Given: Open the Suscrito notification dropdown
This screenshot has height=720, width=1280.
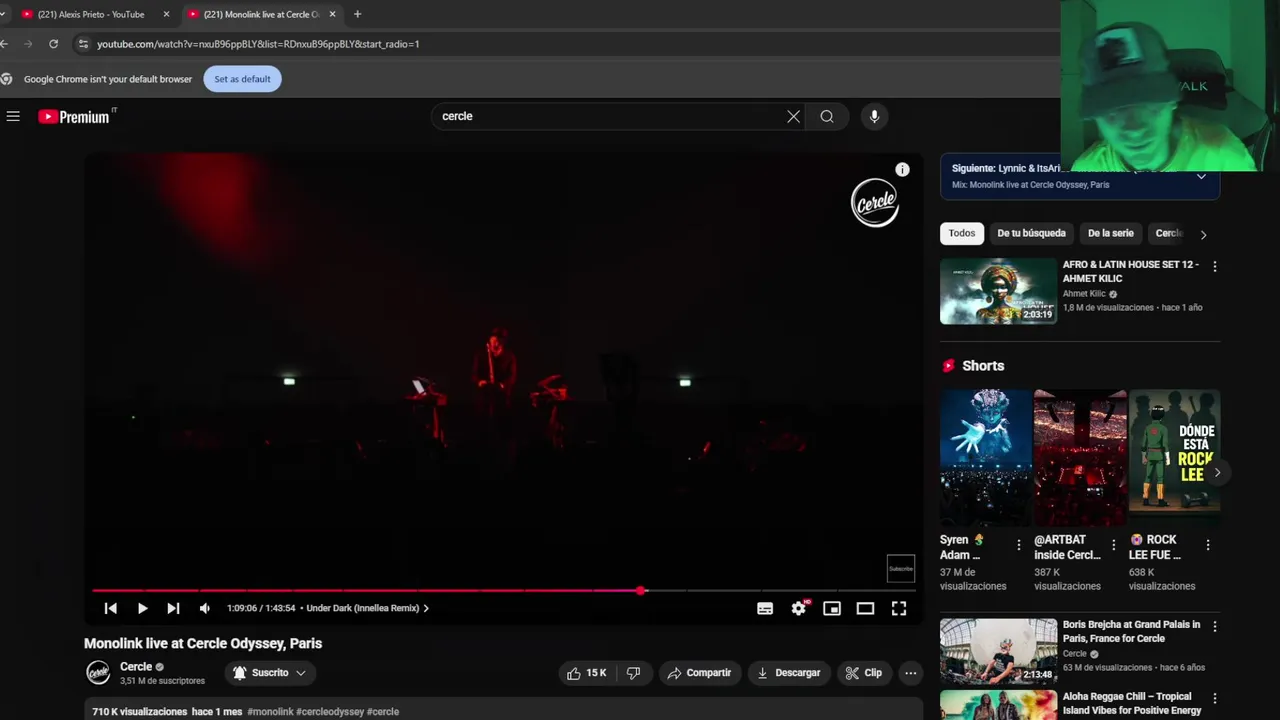Looking at the screenshot, I should pyautogui.click(x=270, y=673).
